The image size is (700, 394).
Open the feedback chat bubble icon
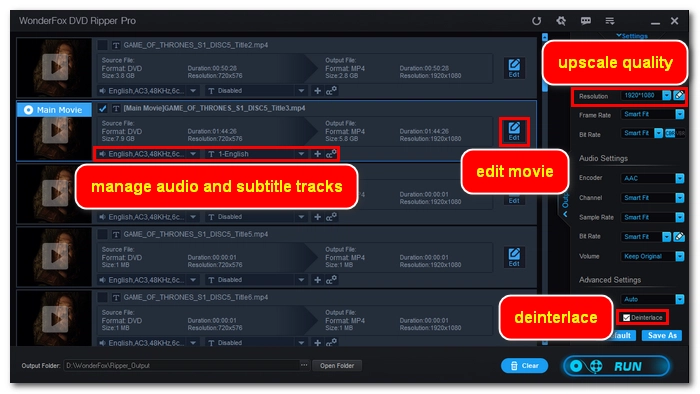click(x=586, y=21)
